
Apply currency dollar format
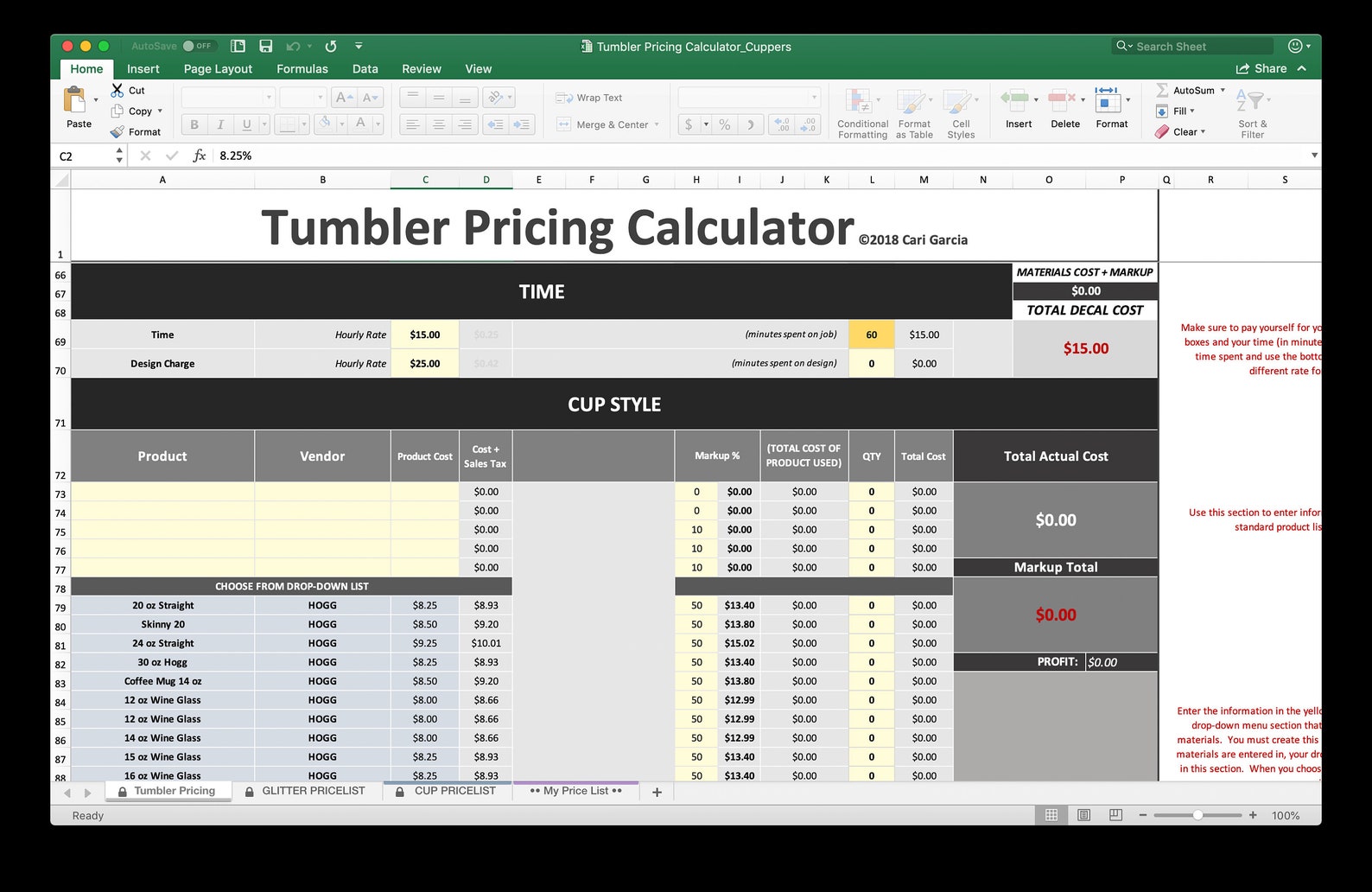(x=689, y=124)
